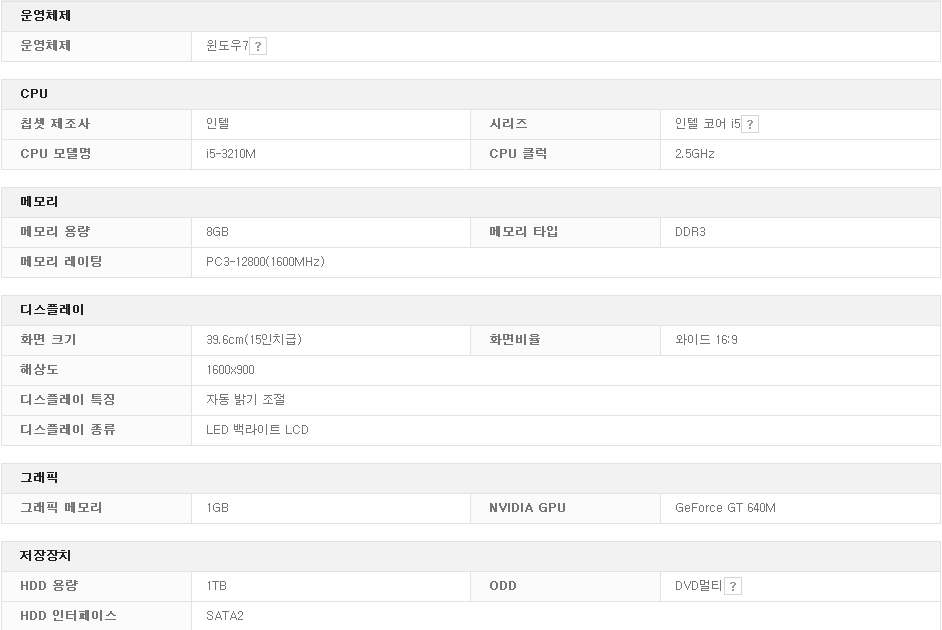Select the i5-3210M CPU model value
Screen dimensions: 942x630
tap(231, 154)
